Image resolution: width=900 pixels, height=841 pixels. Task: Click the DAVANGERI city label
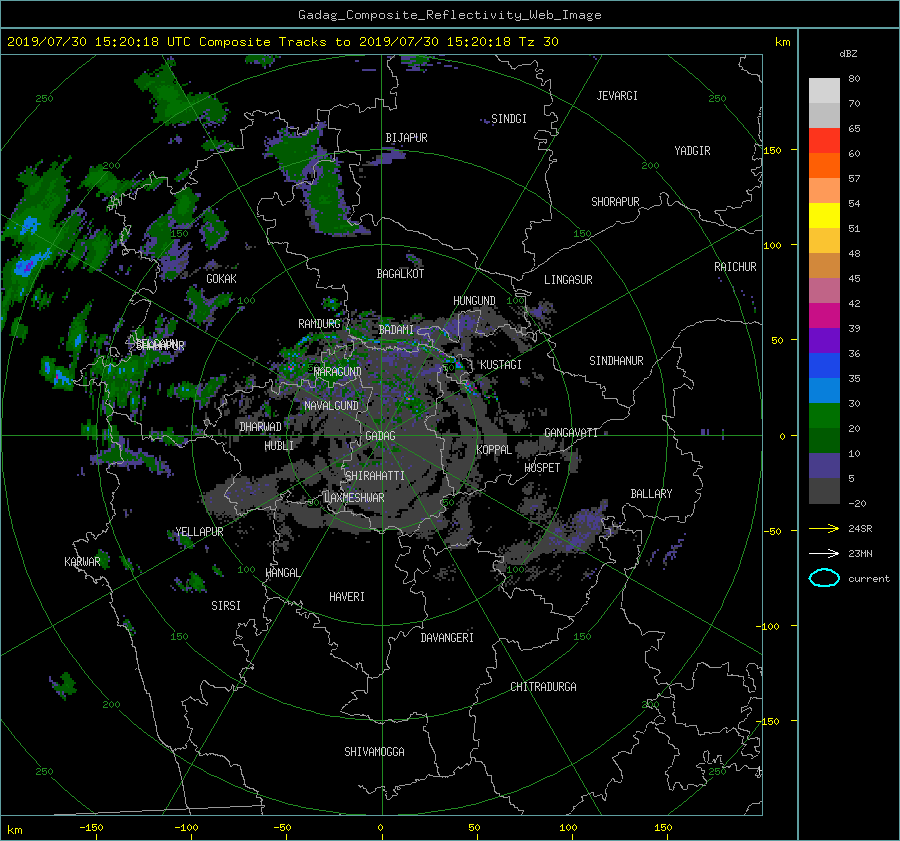pyautogui.click(x=447, y=638)
